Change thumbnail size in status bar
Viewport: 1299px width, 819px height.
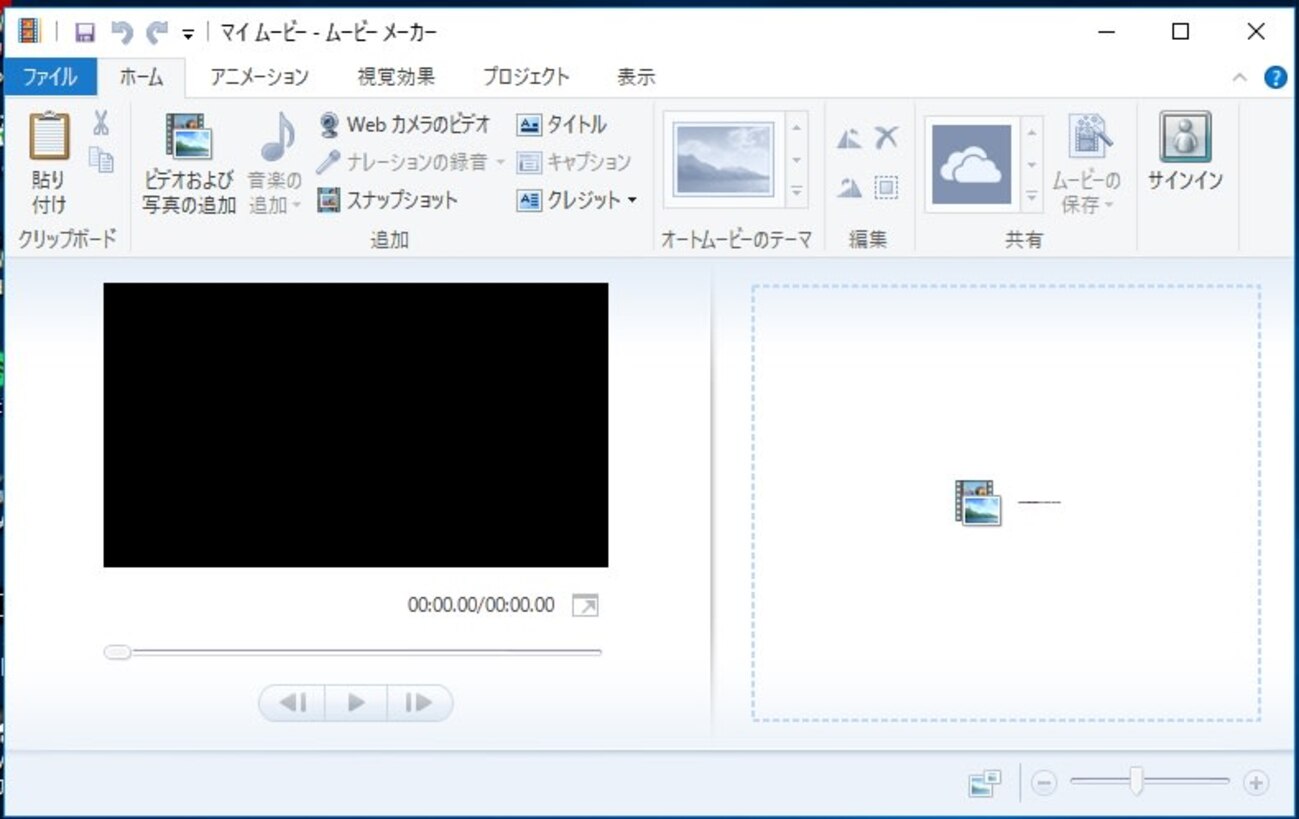pyautogui.click(x=985, y=784)
